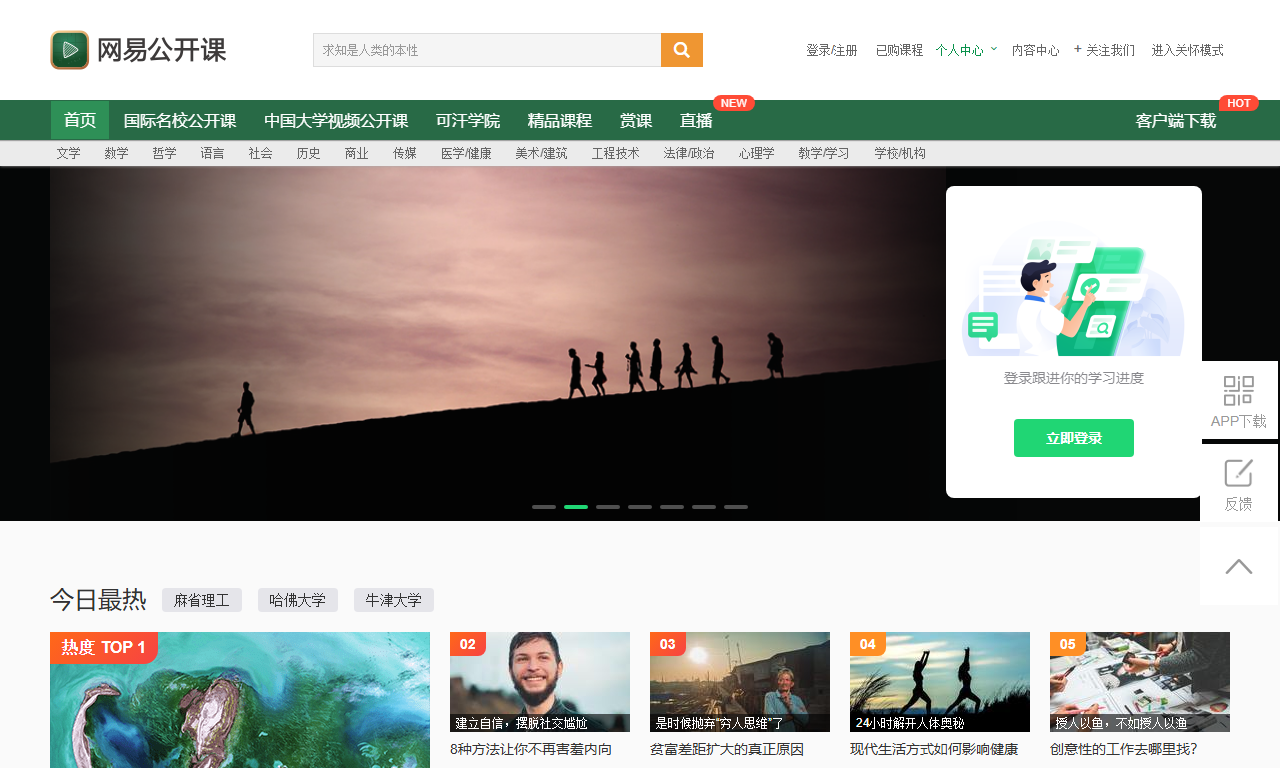The height and width of the screenshot is (768, 1280).
Task: Click the HOT badge above 客户端下载
Action: click(1239, 103)
